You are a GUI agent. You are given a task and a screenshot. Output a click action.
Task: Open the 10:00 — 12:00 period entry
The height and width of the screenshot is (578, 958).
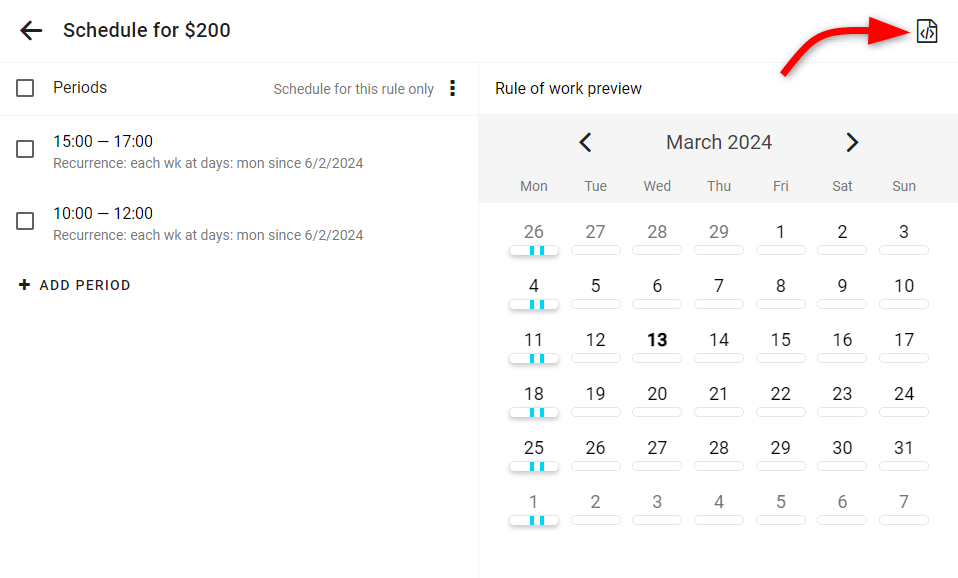tap(208, 224)
